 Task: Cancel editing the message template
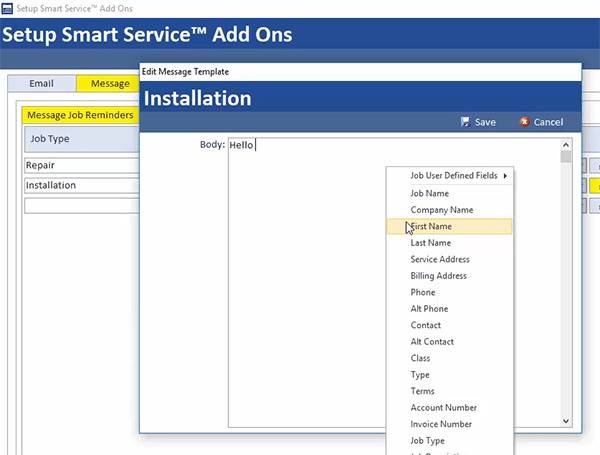[x=541, y=122]
